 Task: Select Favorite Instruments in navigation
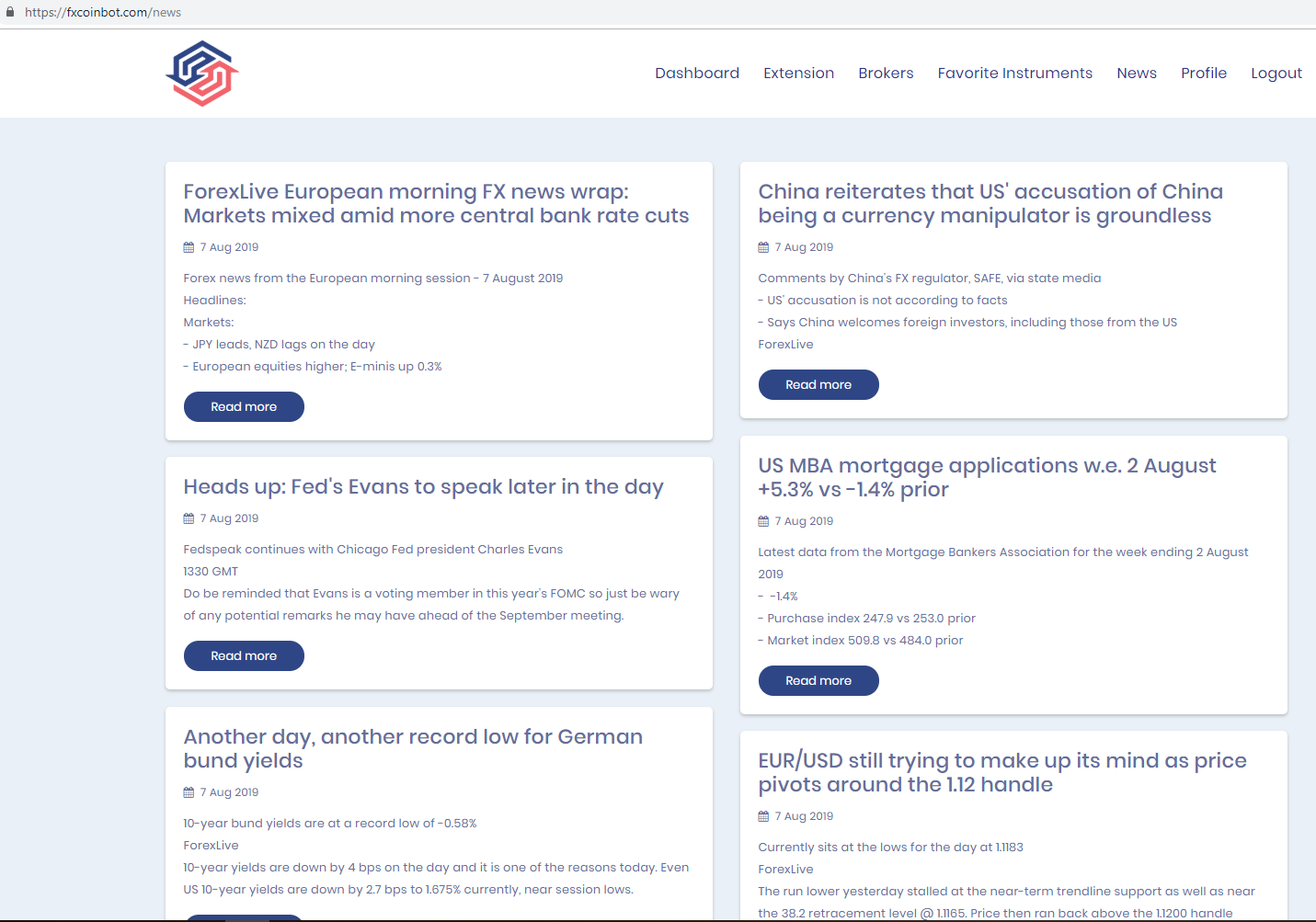click(x=1015, y=73)
